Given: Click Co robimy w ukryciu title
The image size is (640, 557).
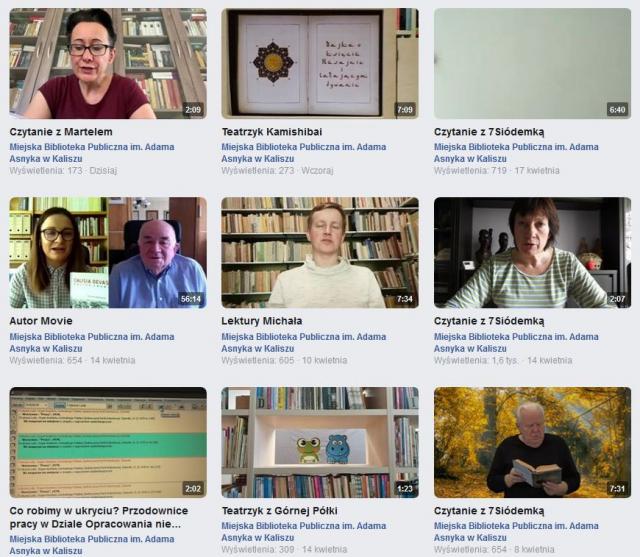Looking at the screenshot, I should pos(99,517).
